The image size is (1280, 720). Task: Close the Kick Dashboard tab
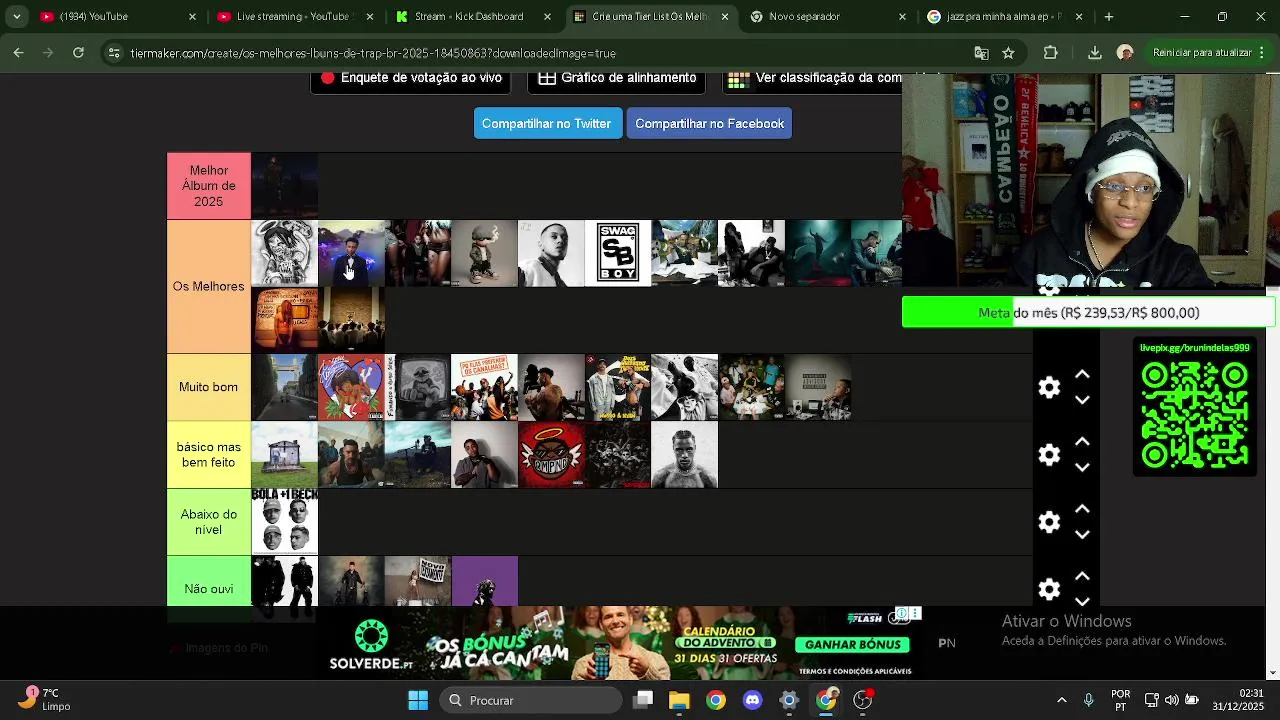pos(548,16)
